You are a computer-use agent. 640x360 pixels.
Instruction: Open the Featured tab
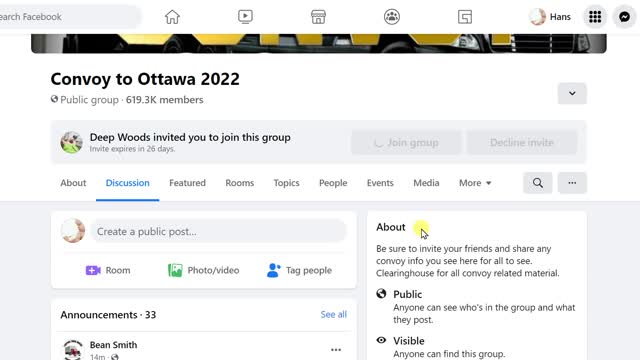click(187, 183)
